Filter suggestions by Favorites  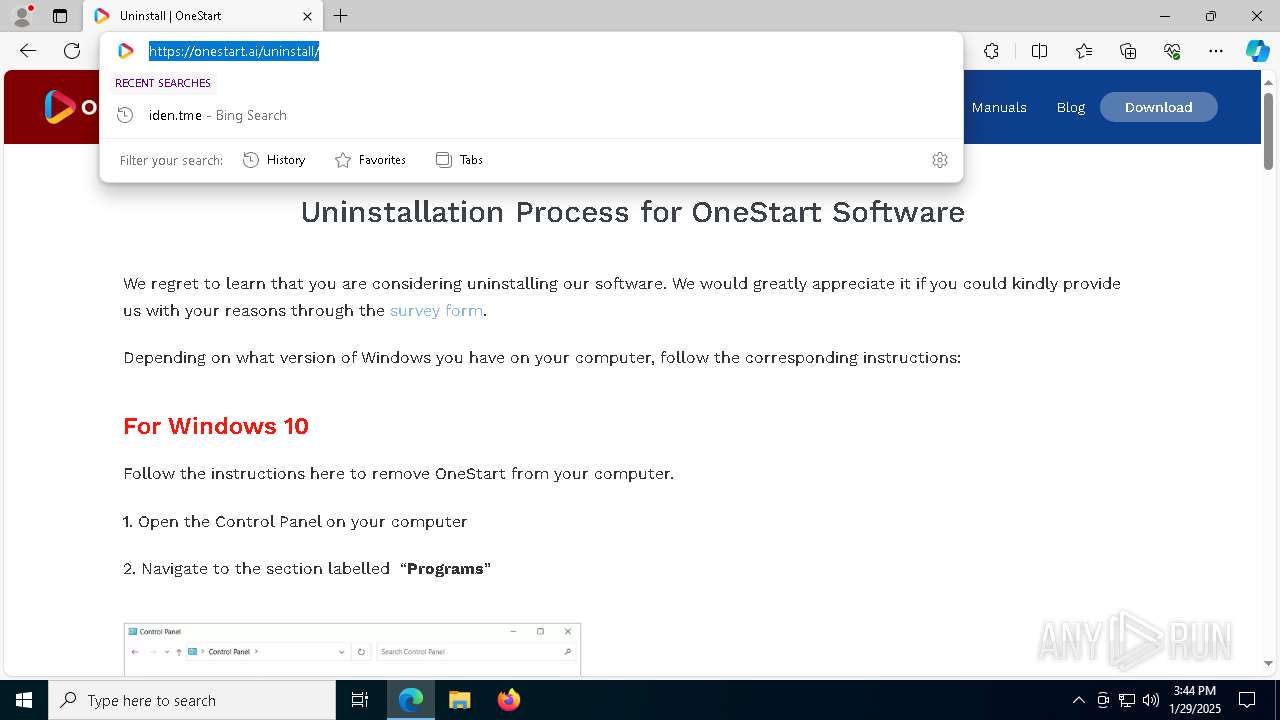(370, 160)
